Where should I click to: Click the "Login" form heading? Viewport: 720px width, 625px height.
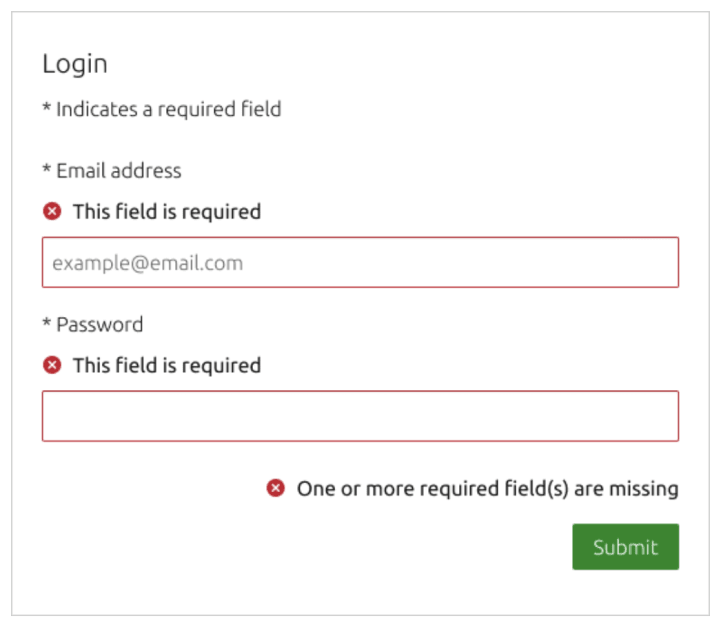tap(75, 65)
